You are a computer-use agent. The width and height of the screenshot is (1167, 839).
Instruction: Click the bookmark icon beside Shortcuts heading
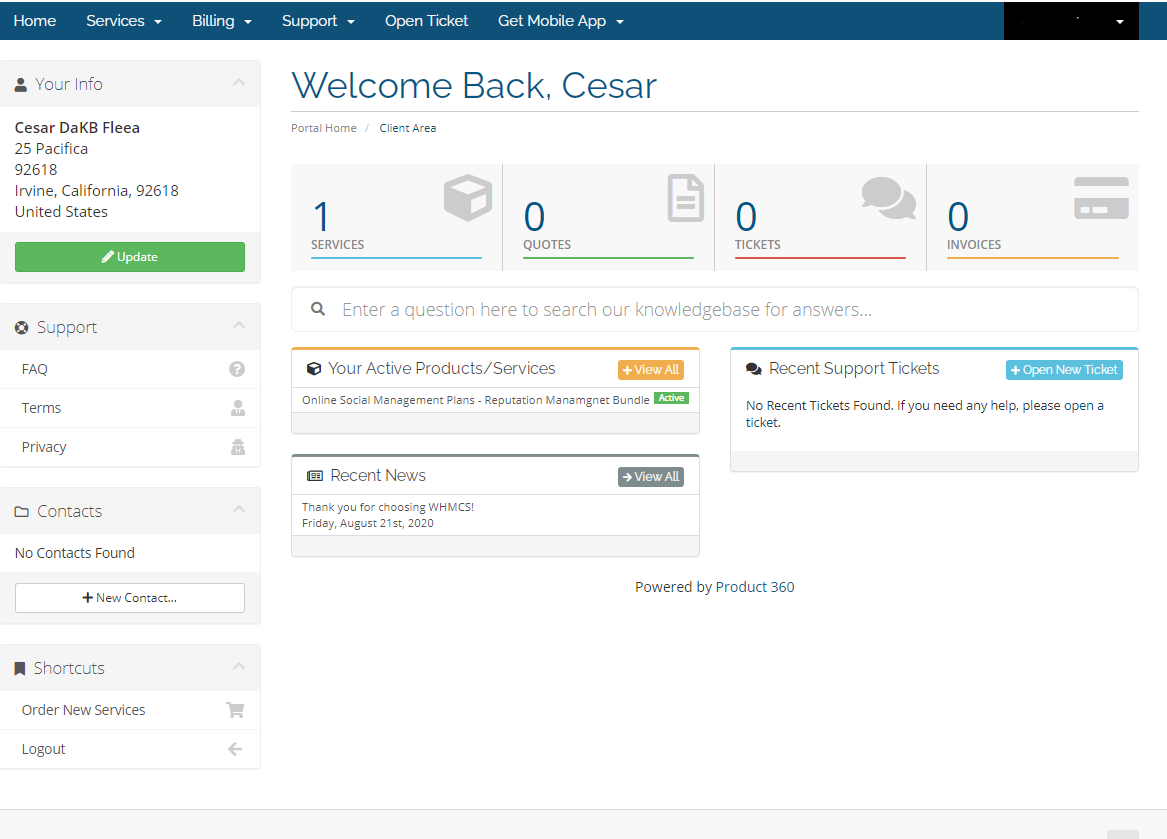click(x=20, y=669)
